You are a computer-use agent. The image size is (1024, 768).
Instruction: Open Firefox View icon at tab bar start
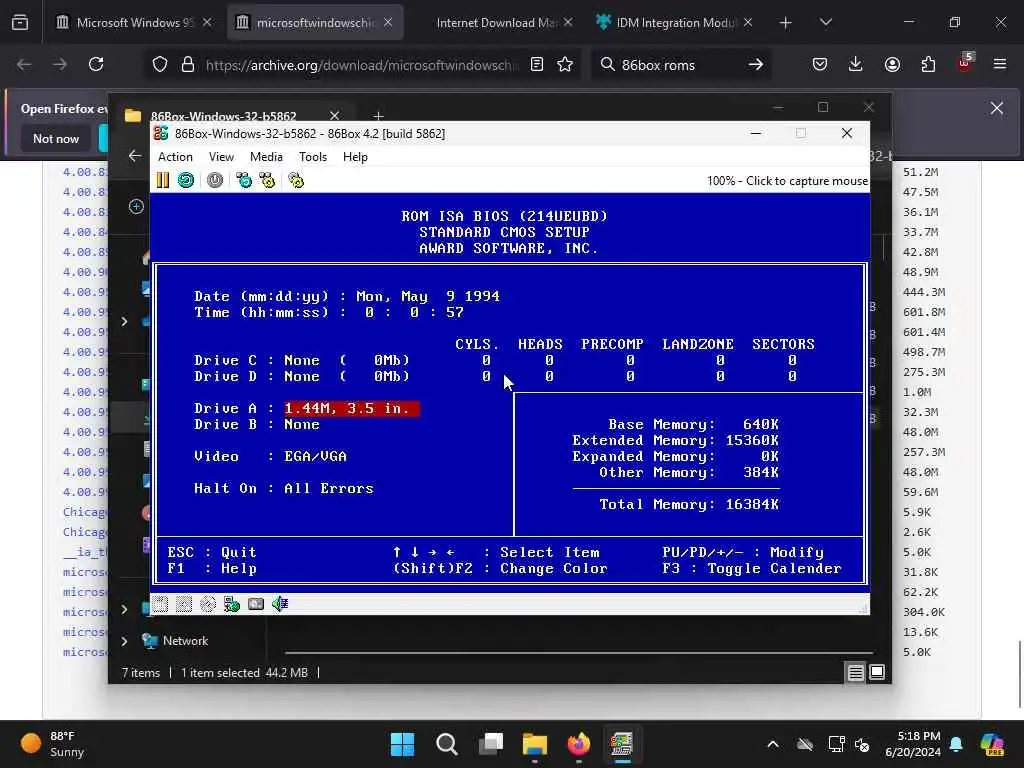pos(20,23)
